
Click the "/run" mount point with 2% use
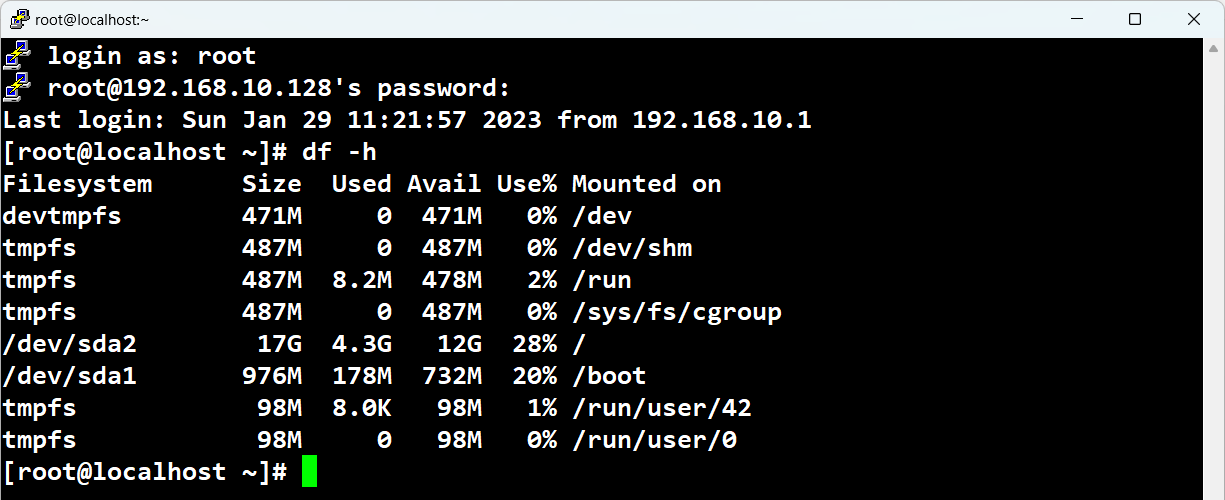click(x=602, y=280)
